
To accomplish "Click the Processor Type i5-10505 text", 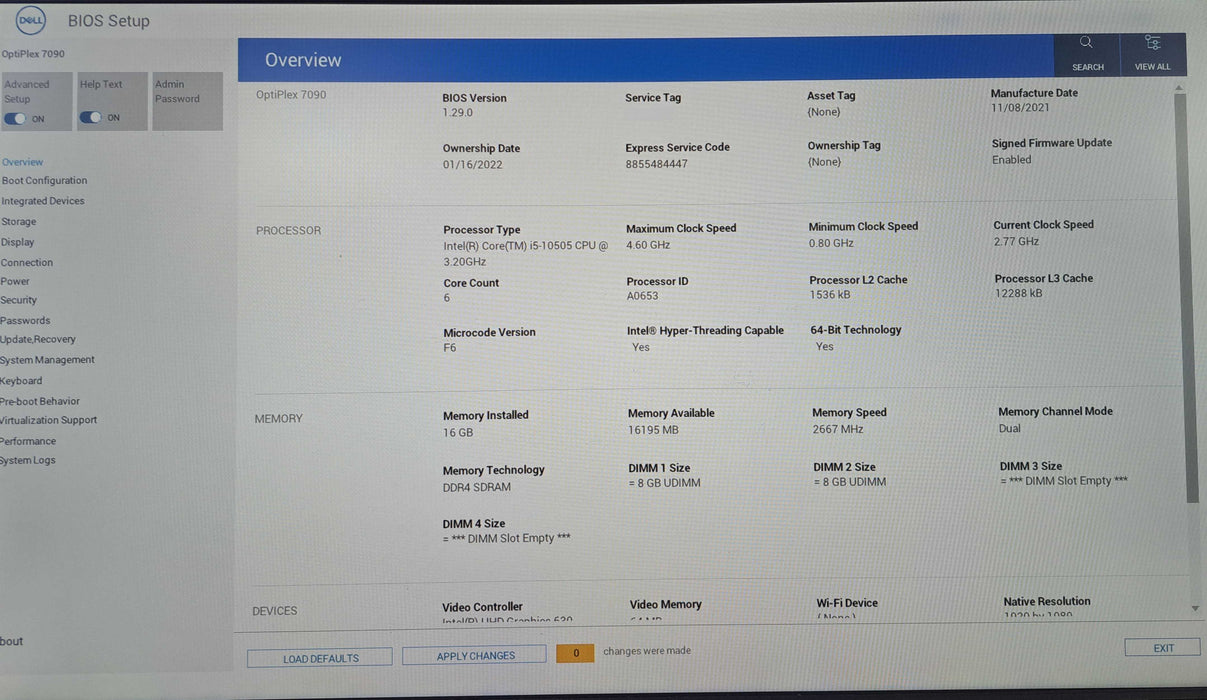I will [525, 253].
